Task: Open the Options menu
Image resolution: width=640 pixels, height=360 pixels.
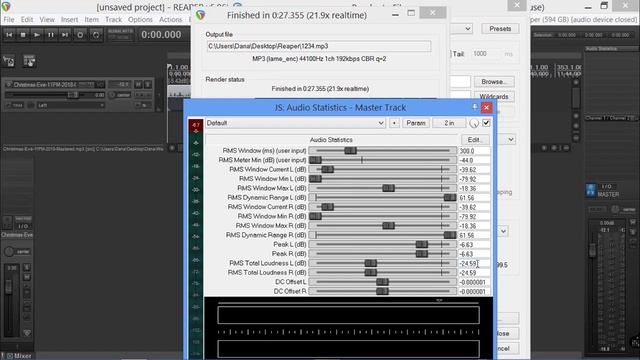Action: [140, 20]
